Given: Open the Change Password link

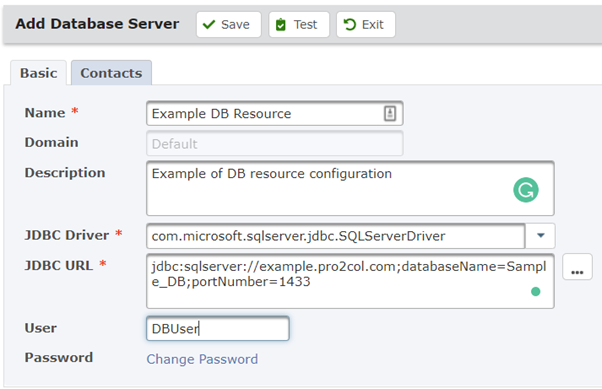Looking at the screenshot, I should click(x=202, y=359).
